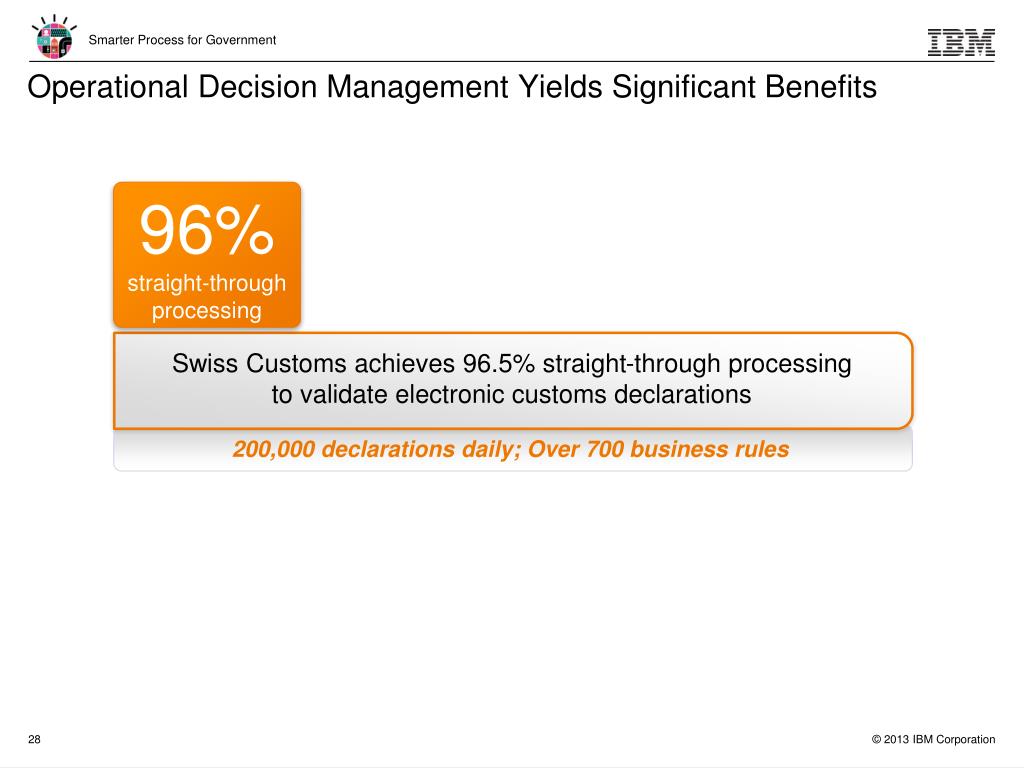Viewport: 1024px width, 768px height.
Task: Click the horizontal header divider line
Action: (511, 61)
